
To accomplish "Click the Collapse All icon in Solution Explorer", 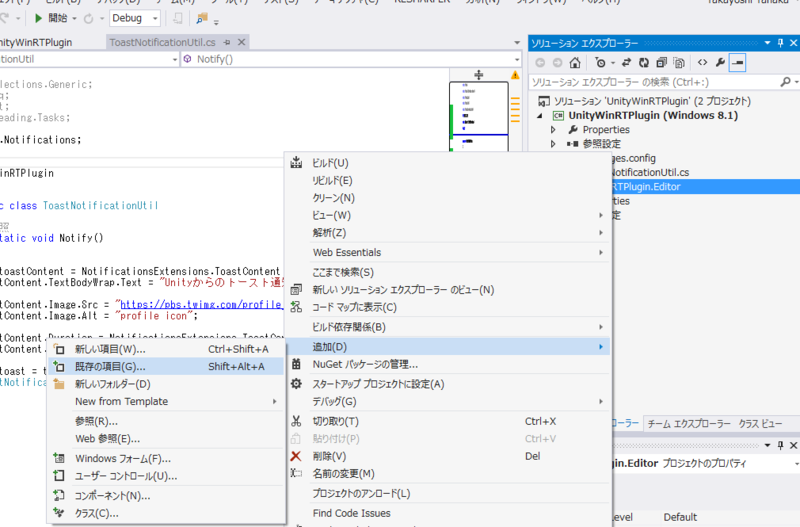I will pos(661,63).
